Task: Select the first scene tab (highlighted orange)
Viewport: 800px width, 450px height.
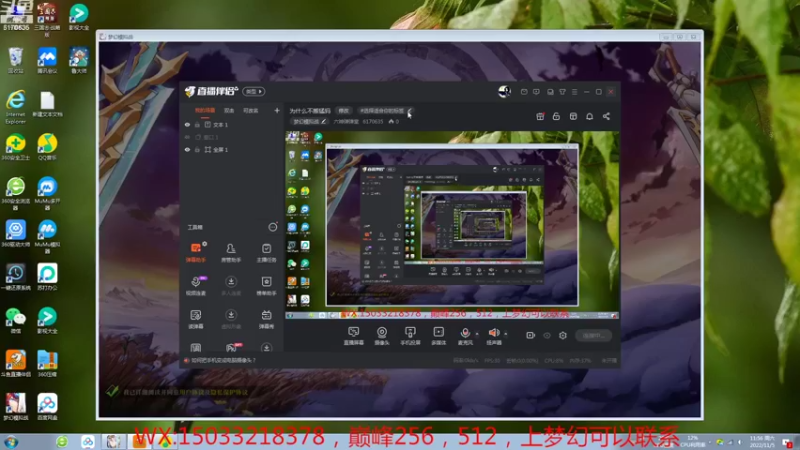Action: tap(205, 110)
